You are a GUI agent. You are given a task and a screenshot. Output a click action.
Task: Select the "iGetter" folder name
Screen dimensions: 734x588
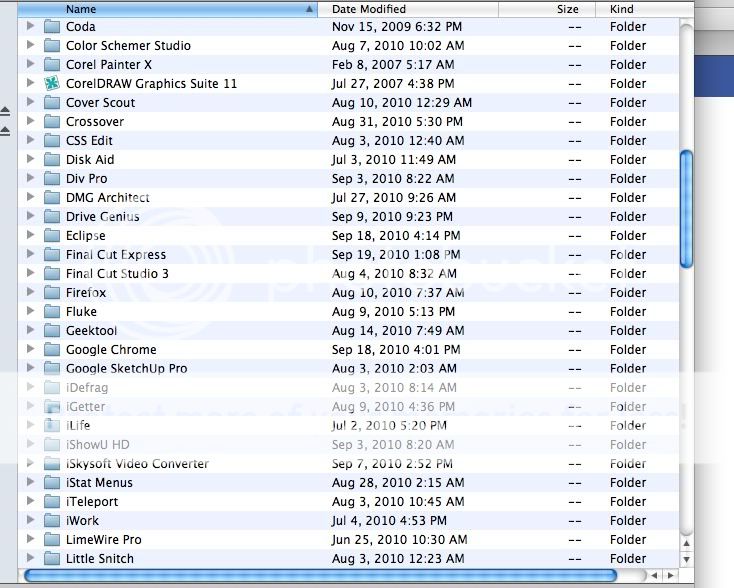86,407
